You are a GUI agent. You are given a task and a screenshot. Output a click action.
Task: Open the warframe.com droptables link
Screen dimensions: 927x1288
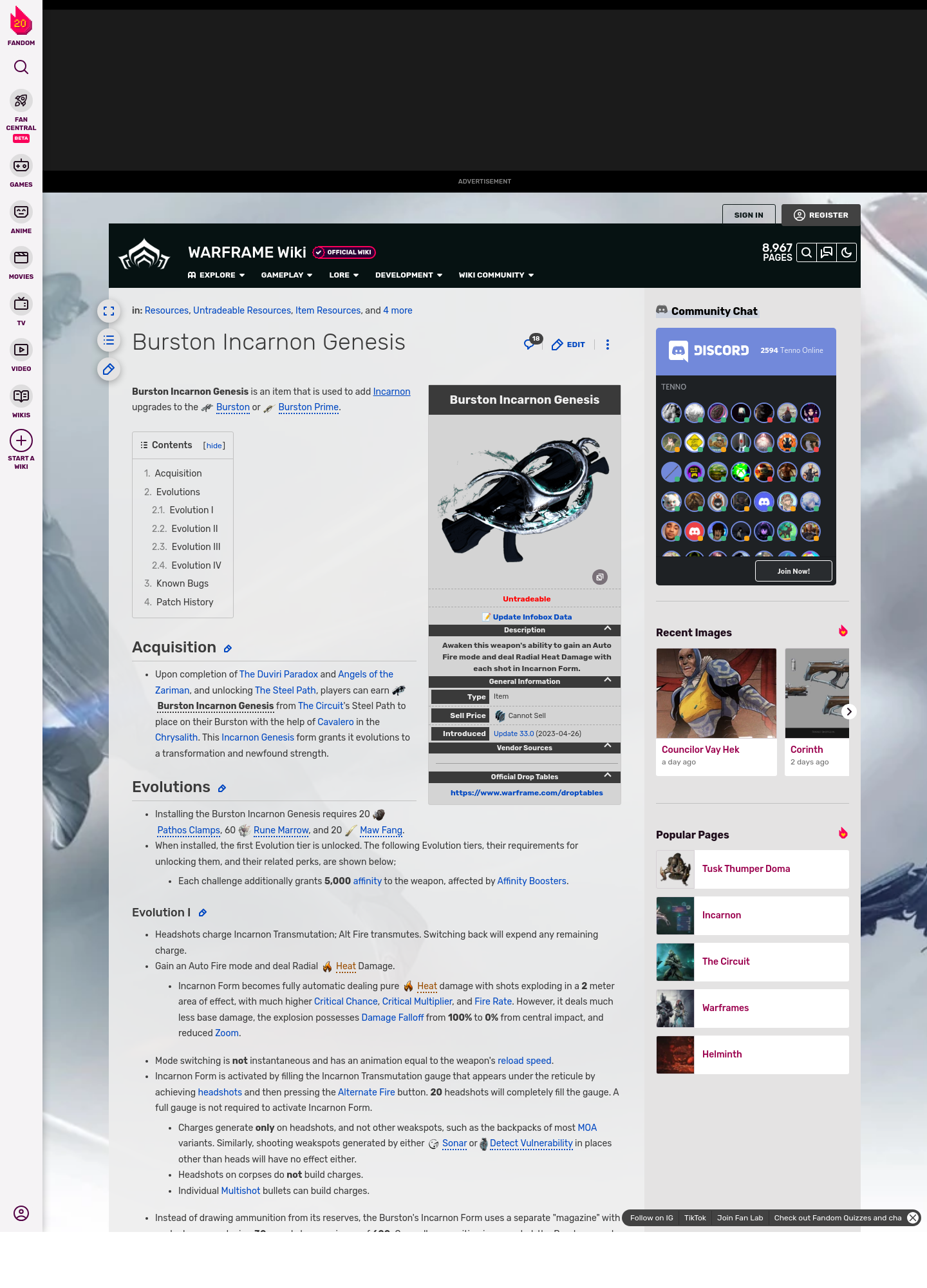point(527,793)
